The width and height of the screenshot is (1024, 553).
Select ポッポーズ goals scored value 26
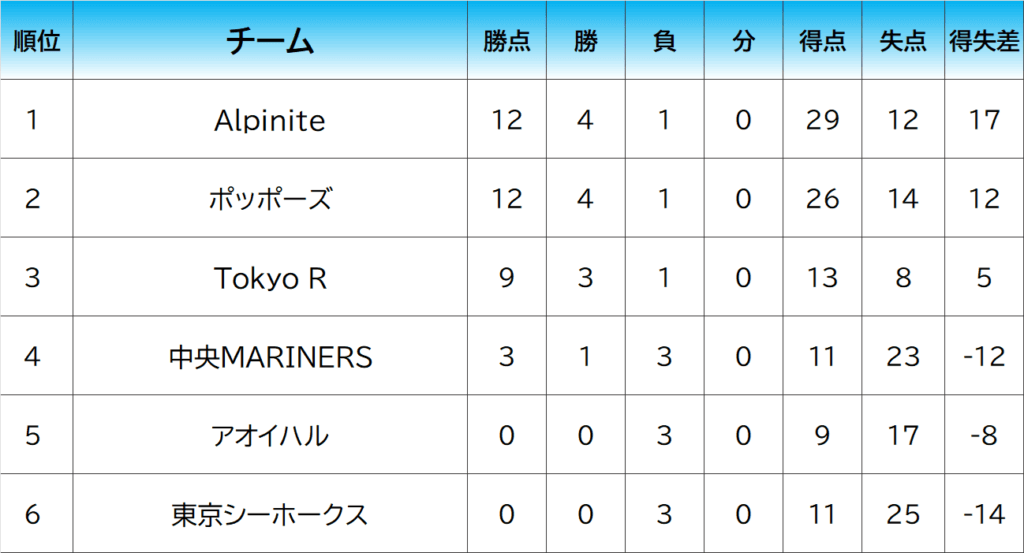click(x=822, y=199)
